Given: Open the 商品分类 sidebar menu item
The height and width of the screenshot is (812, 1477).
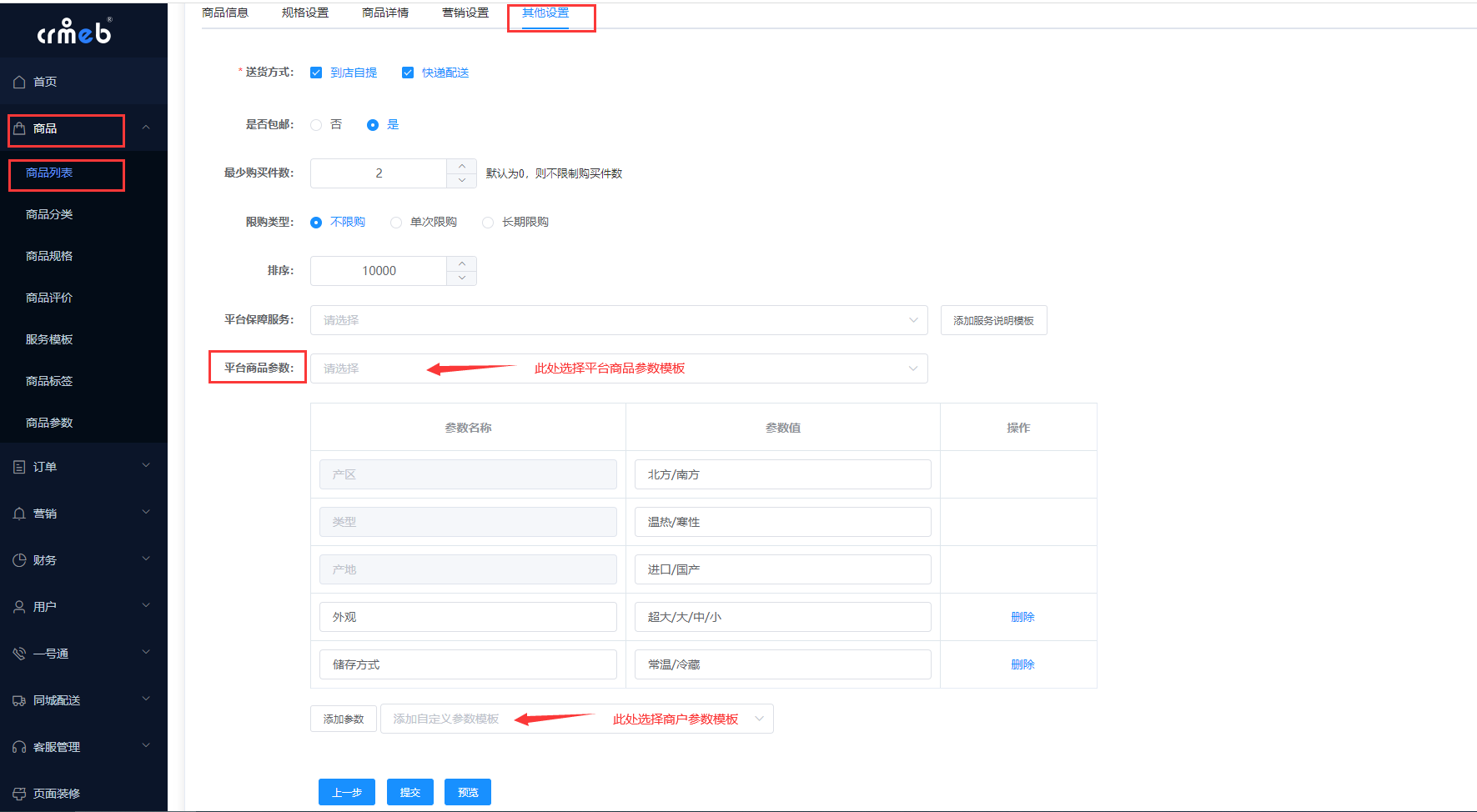Looking at the screenshot, I should tap(49, 214).
